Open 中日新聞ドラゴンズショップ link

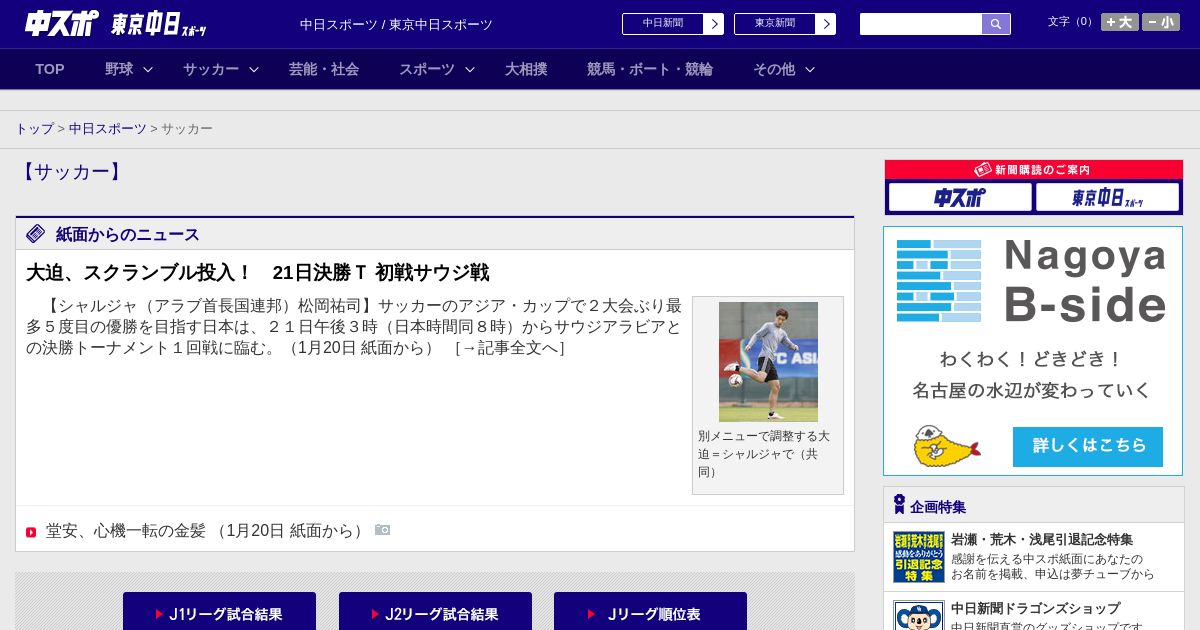(x=1035, y=608)
